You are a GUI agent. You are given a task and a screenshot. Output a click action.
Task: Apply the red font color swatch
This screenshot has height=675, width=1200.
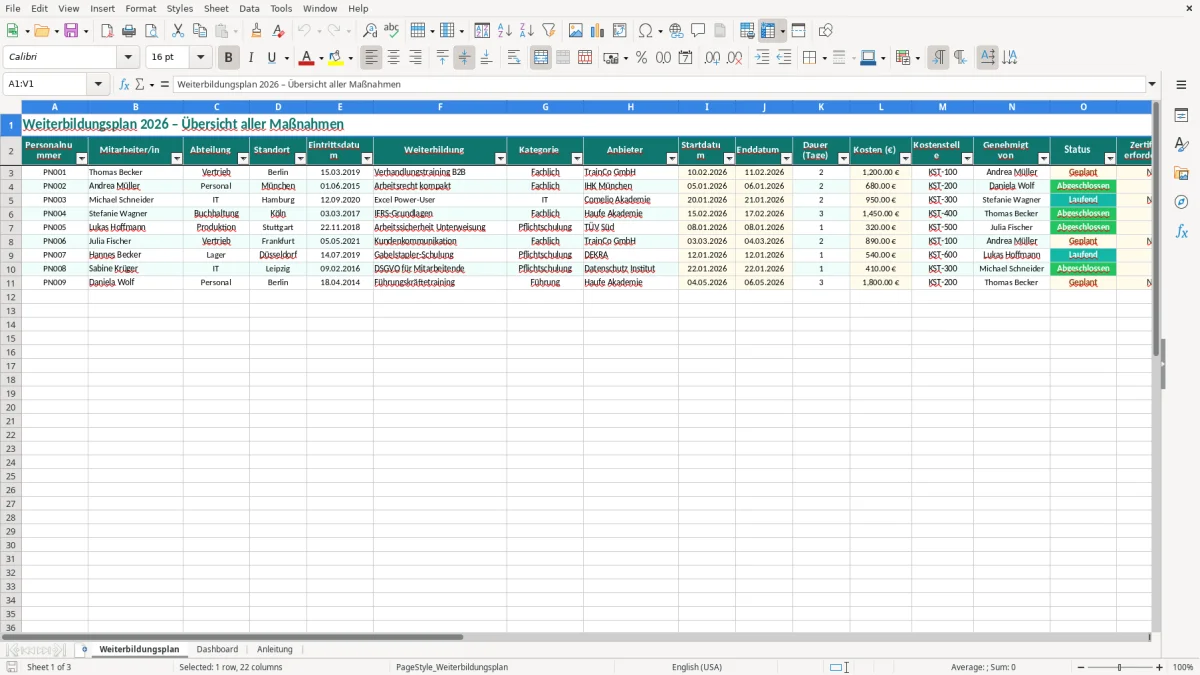pos(306,58)
